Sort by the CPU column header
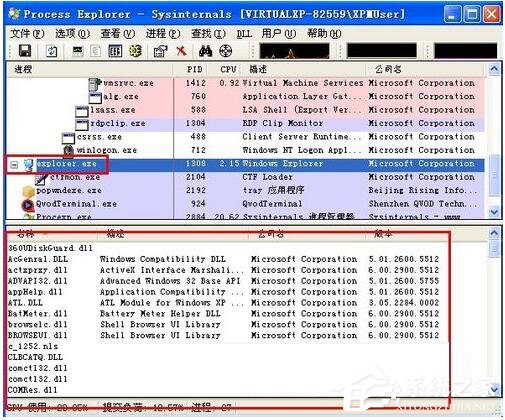Viewport: 505px width, 420px height. (x=228, y=69)
